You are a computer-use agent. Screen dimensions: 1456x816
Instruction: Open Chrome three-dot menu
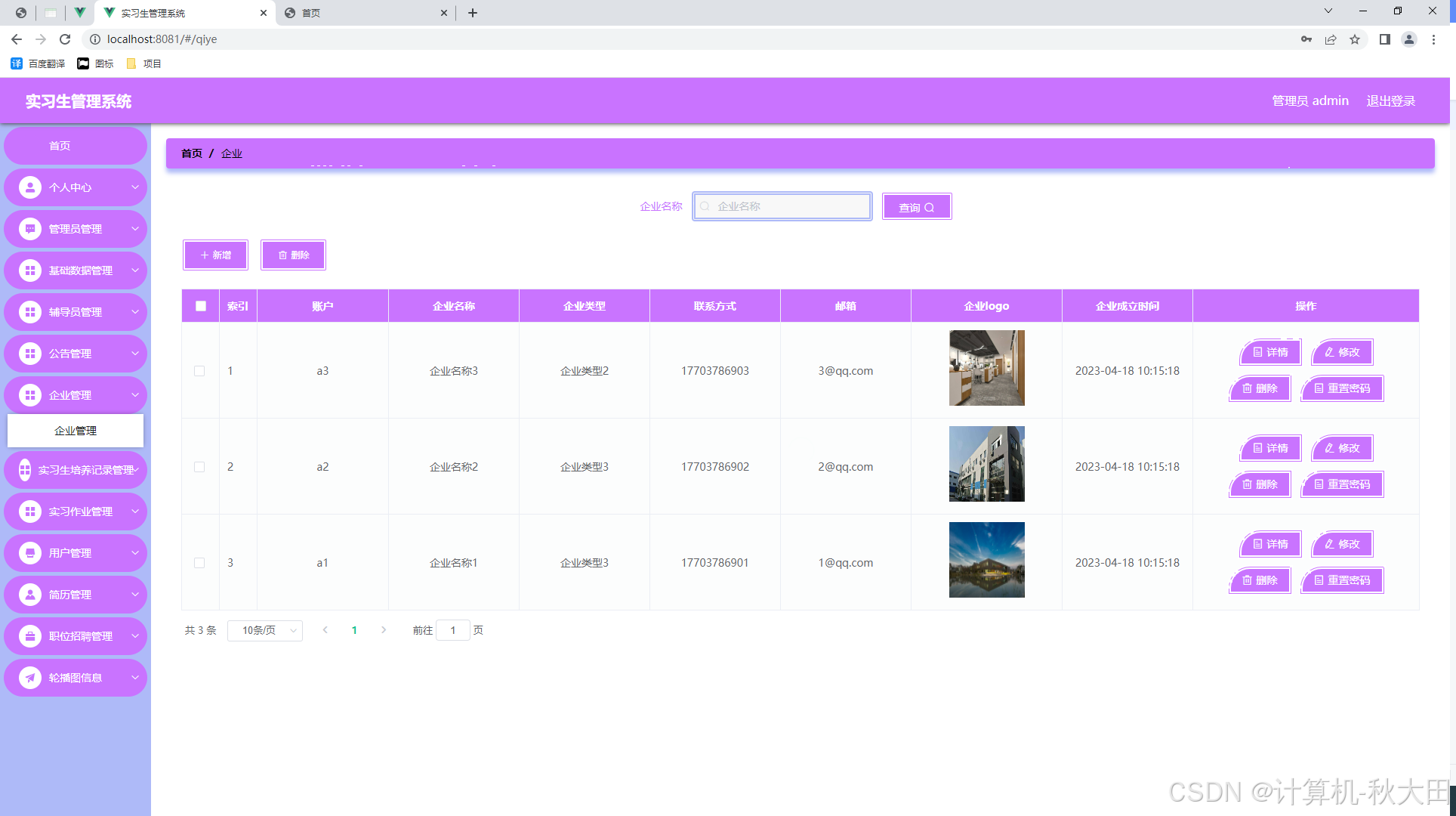pyautogui.click(x=1433, y=39)
